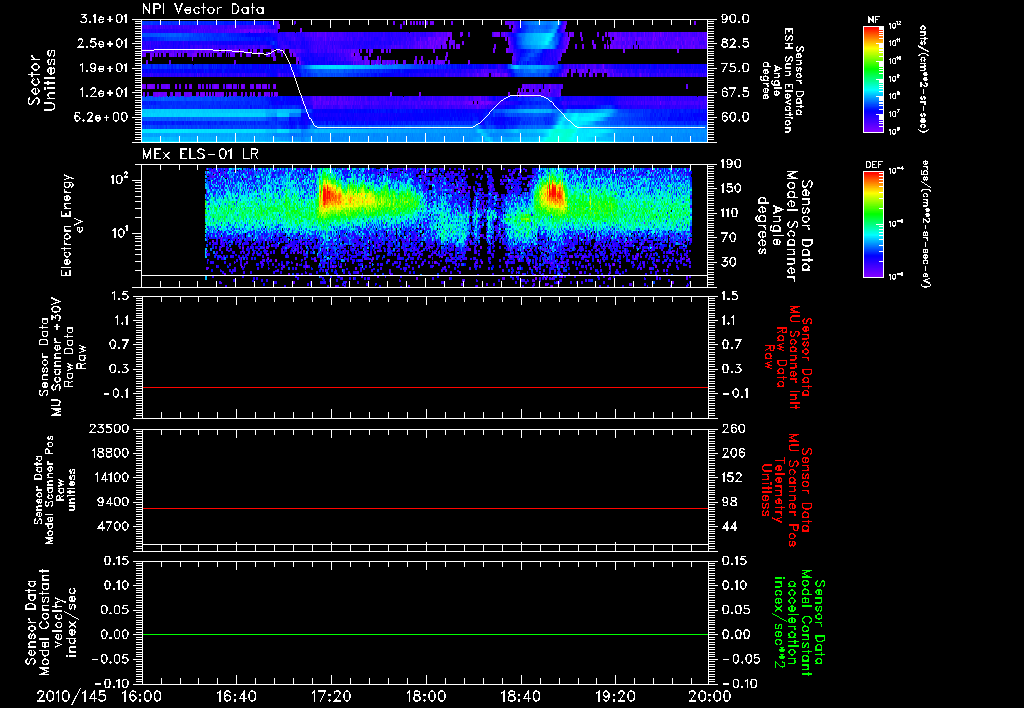Click the 152 telemetry tick label
Image resolution: width=1024 pixels, height=708 pixels.
coord(732,477)
